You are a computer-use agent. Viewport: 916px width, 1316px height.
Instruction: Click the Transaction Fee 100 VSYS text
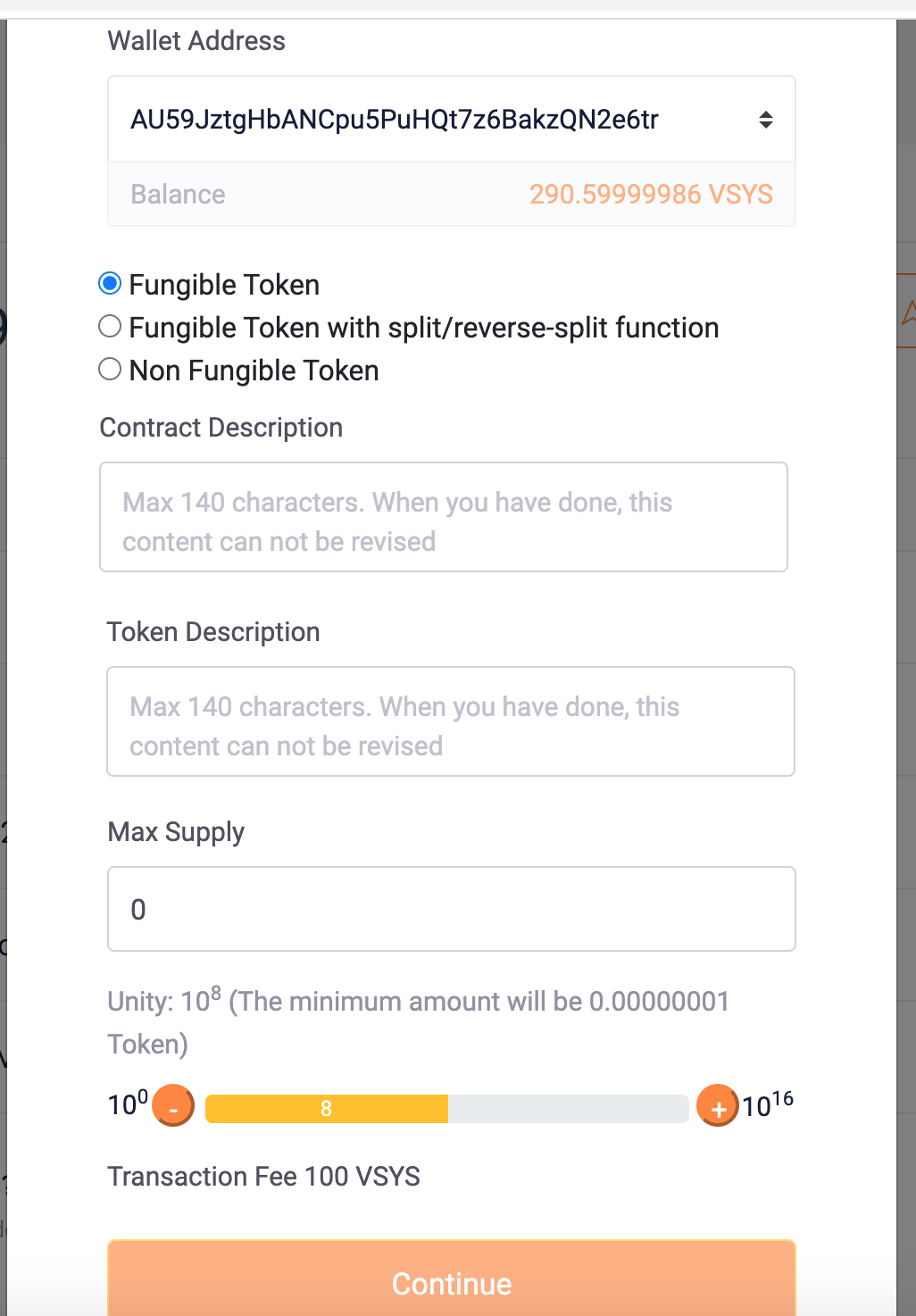point(264,1176)
